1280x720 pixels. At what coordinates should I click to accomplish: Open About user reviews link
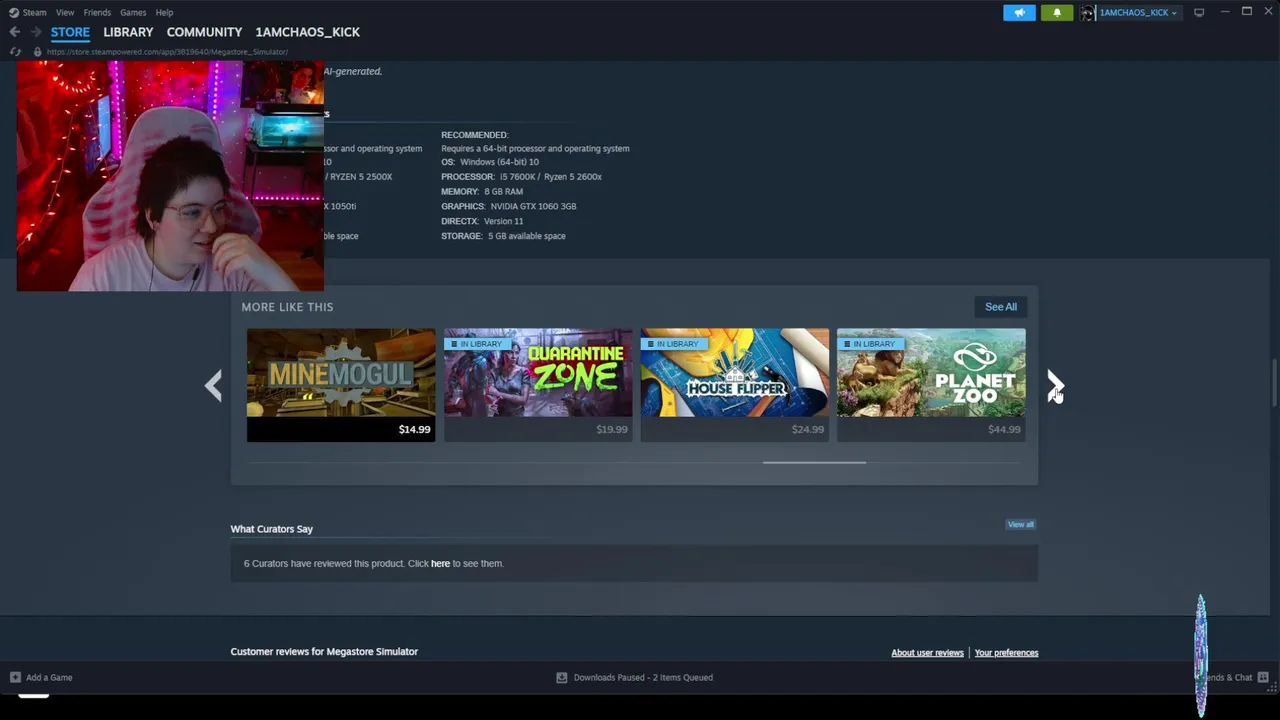(x=927, y=653)
